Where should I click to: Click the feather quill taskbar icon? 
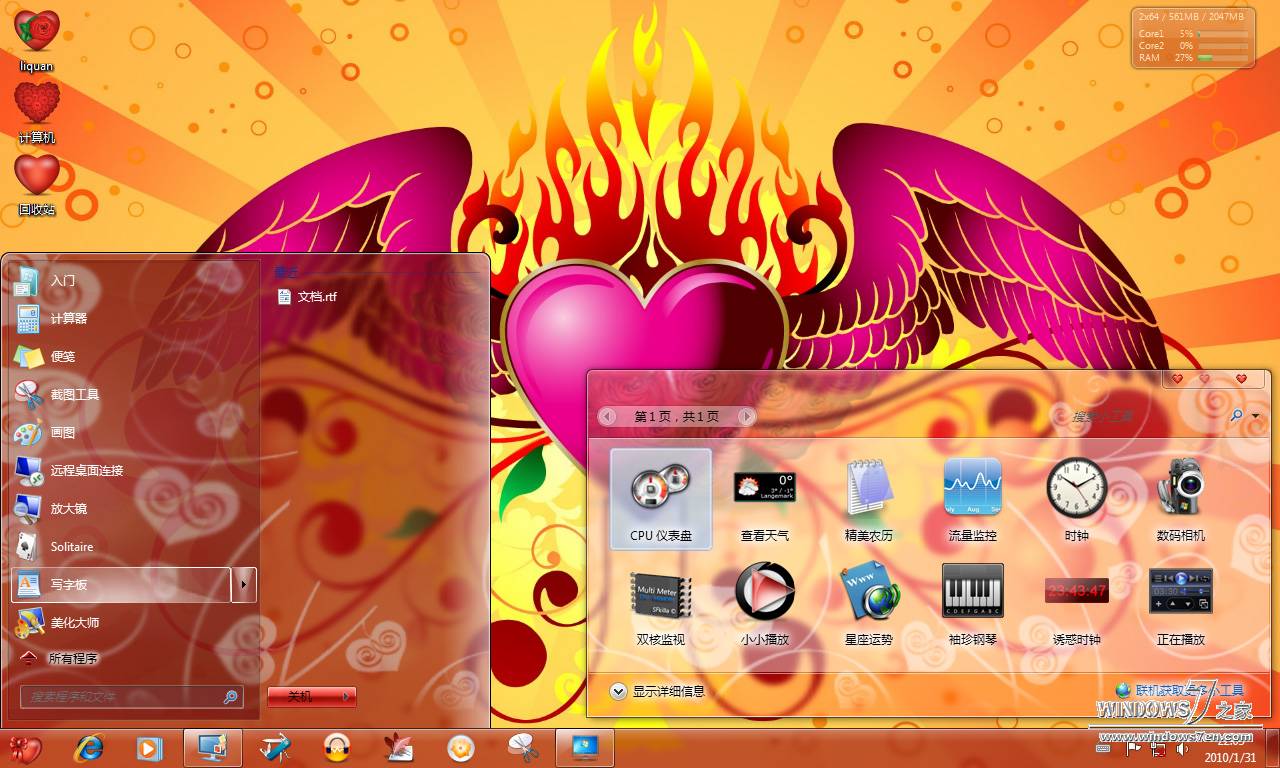(398, 748)
